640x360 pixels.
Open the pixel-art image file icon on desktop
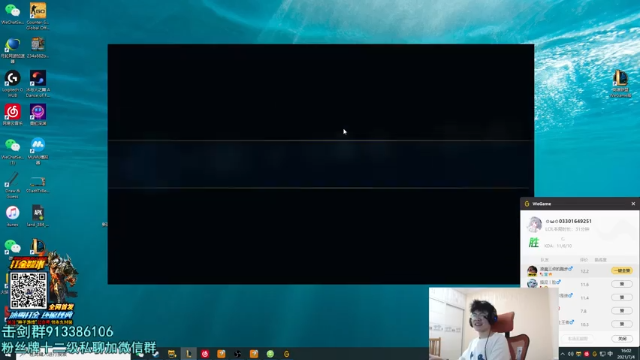click(38, 47)
